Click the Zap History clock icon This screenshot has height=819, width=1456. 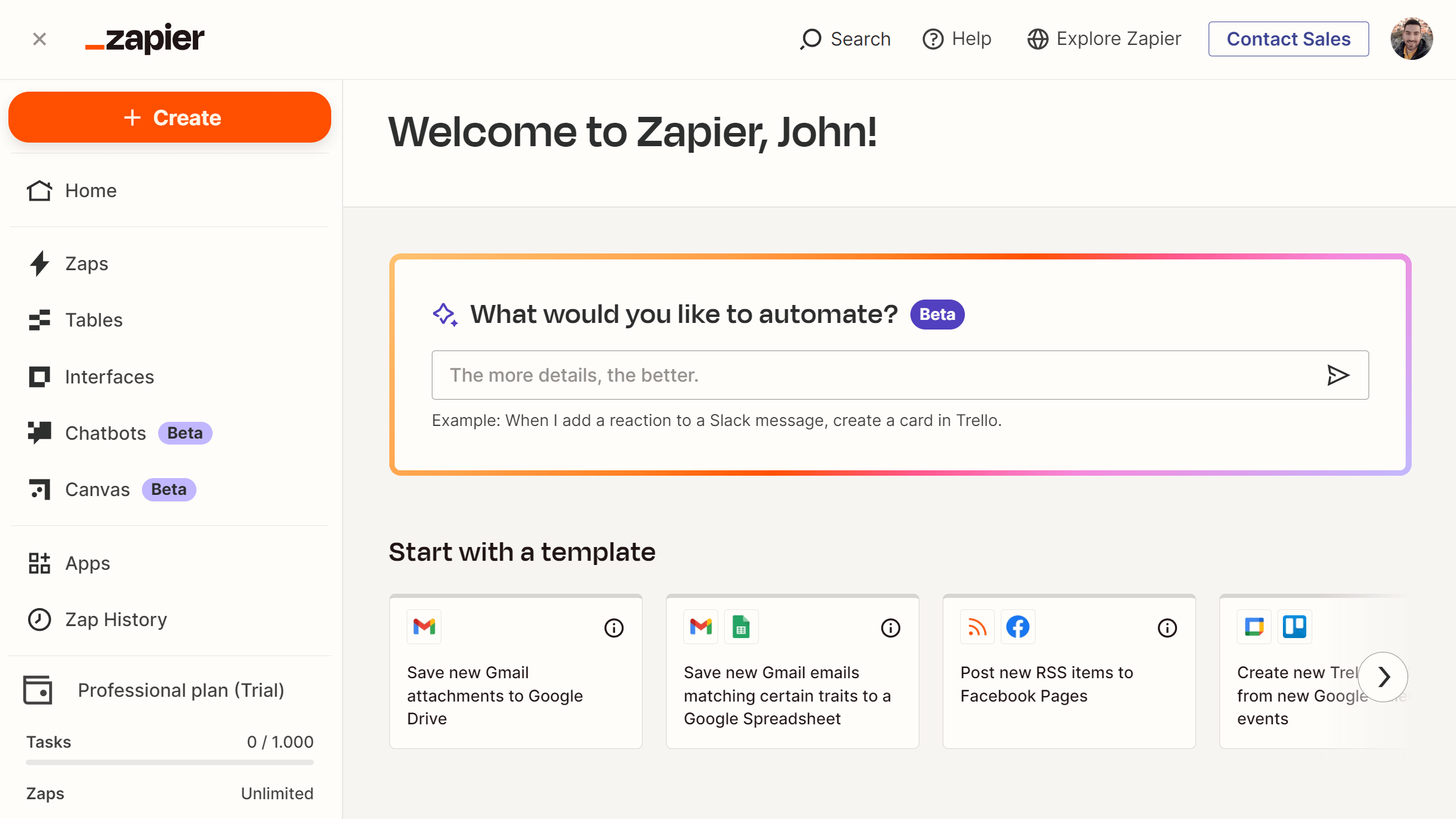(x=40, y=619)
